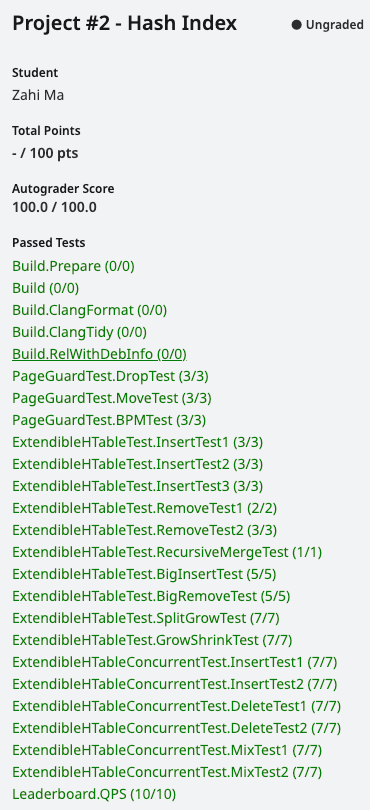
Task: Open the Leaderboard.QPS (10/10) result
Action: coord(94,794)
